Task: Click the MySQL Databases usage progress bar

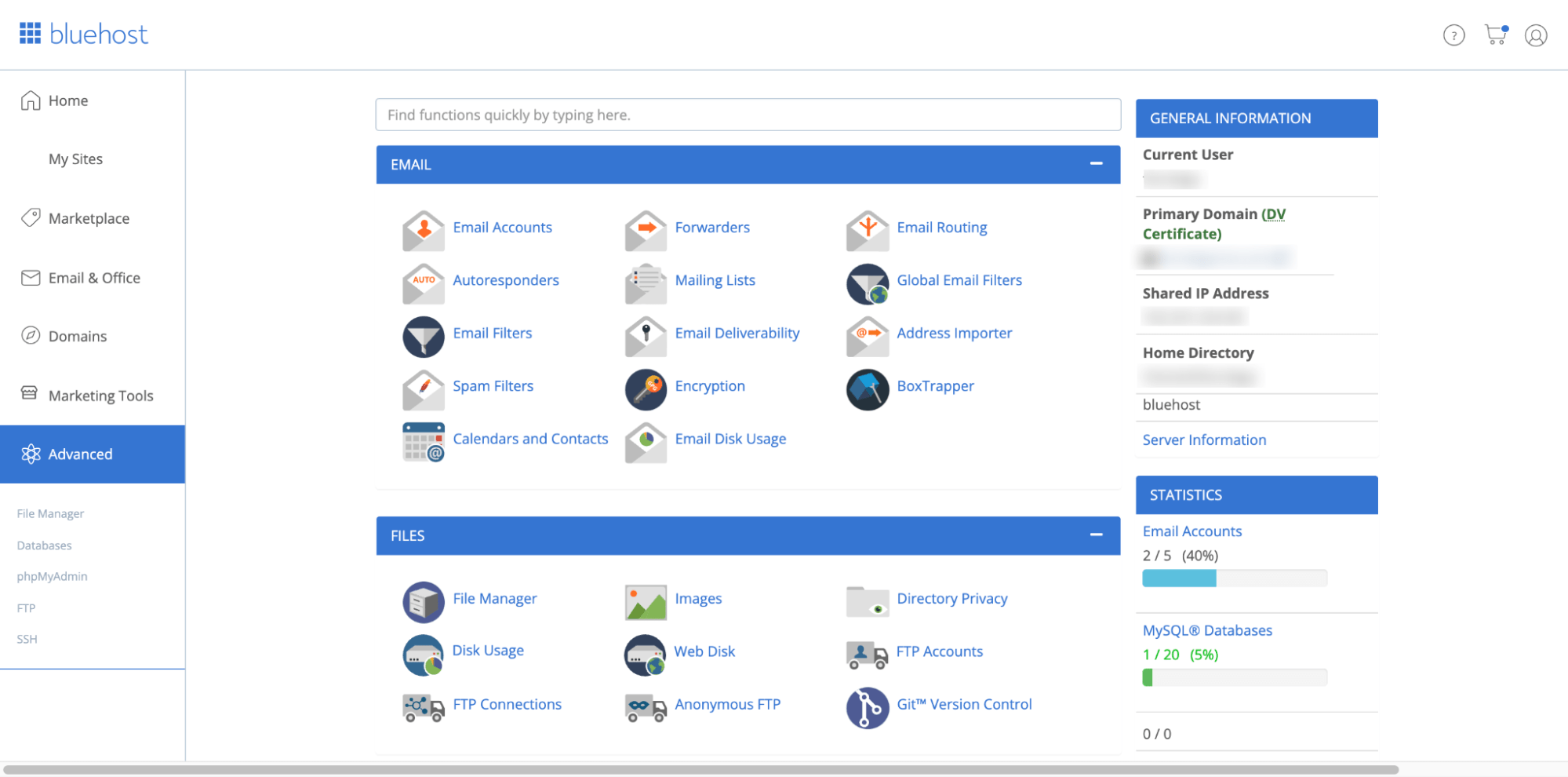Action: tap(1235, 677)
